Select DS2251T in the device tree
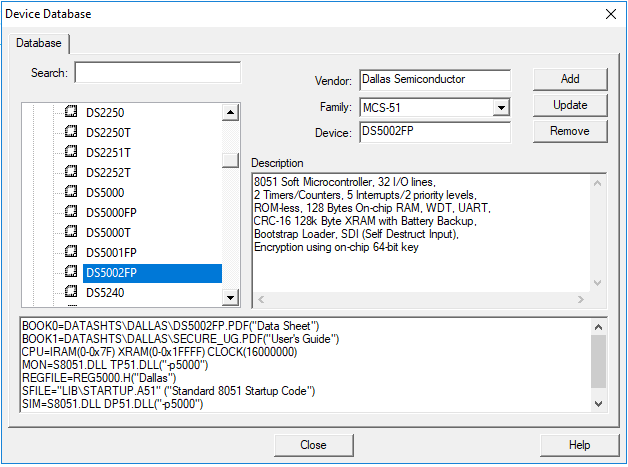628x467 pixels. pyautogui.click(x=108, y=153)
